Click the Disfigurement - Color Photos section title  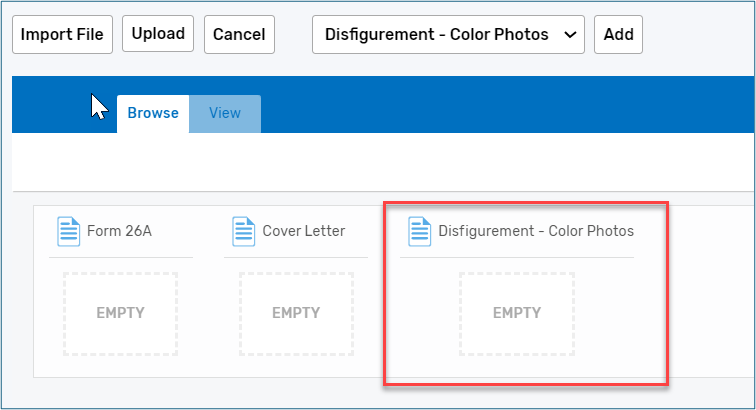click(x=536, y=231)
